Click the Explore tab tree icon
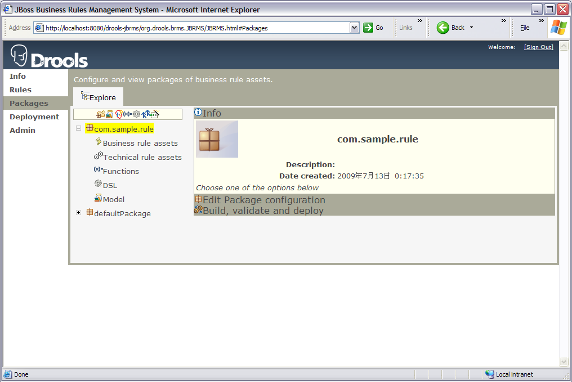The image size is (572, 382). tap(85, 96)
